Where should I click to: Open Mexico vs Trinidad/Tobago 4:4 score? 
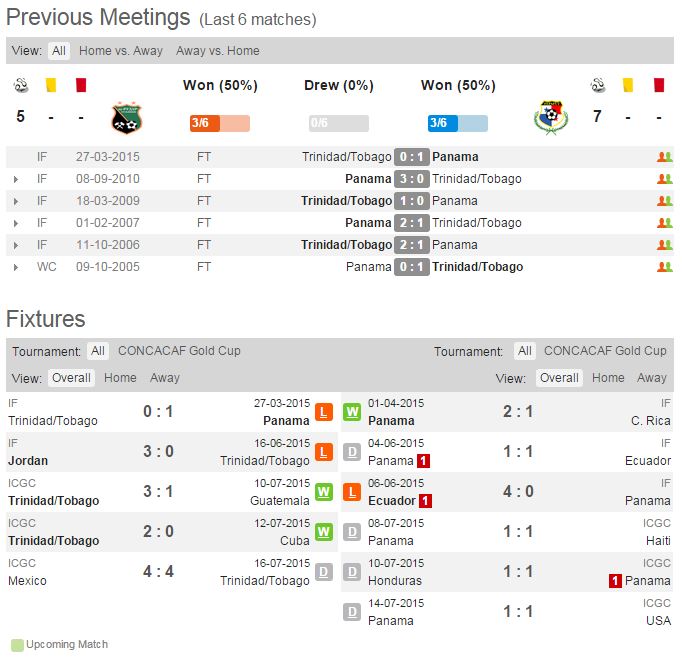click(159, 572)
